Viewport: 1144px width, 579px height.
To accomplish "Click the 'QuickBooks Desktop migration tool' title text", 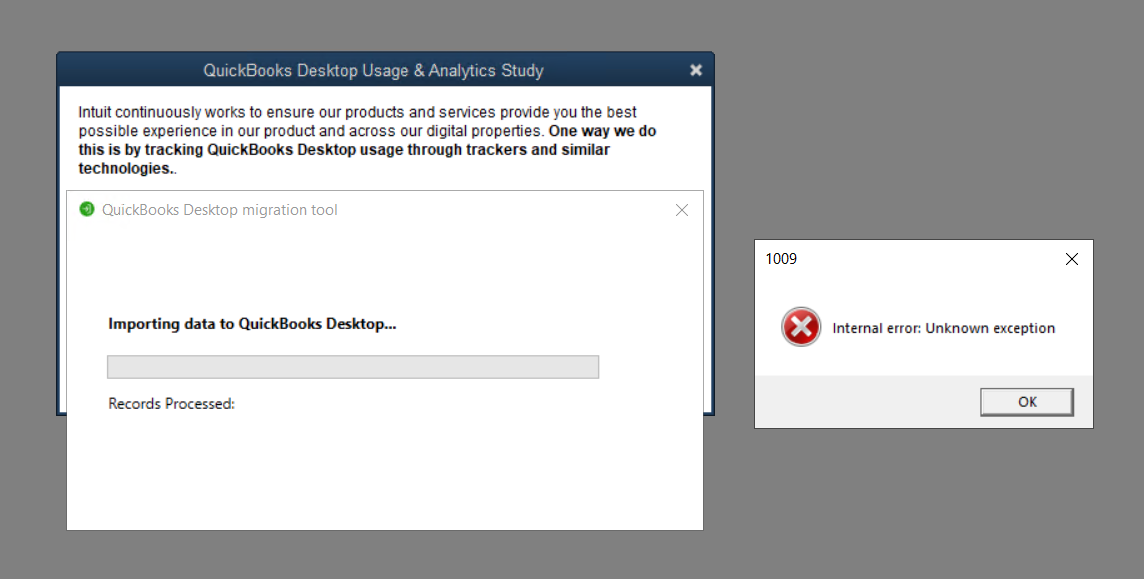I will point(220,210).
